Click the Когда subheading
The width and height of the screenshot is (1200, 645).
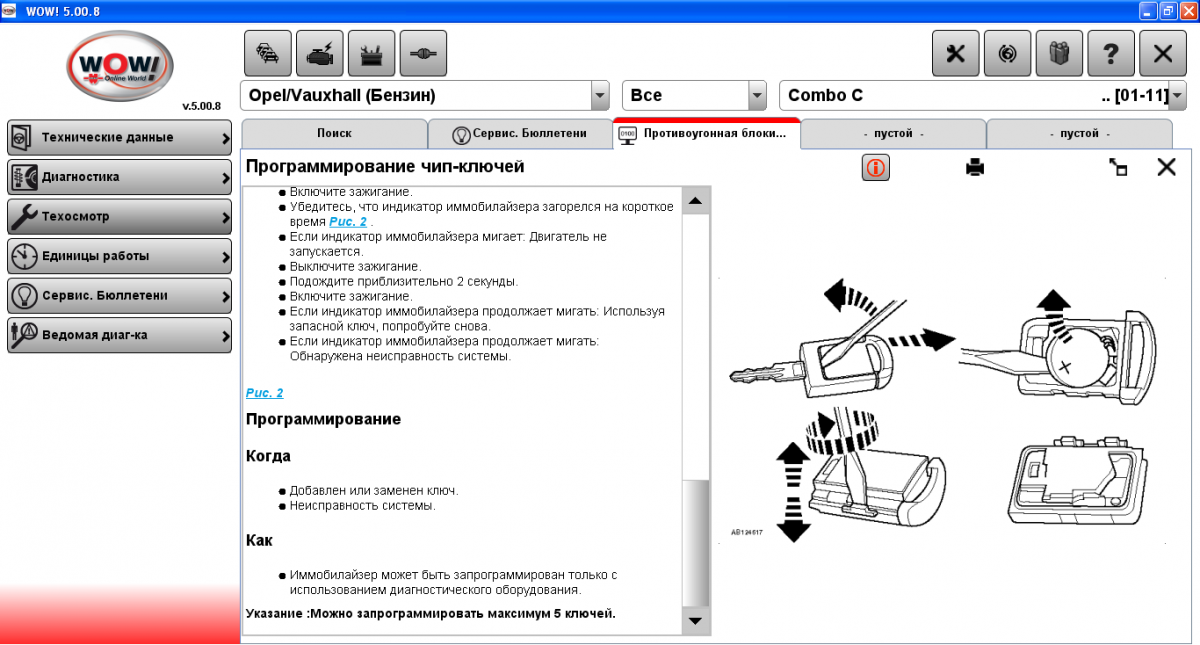coord(268,456)
